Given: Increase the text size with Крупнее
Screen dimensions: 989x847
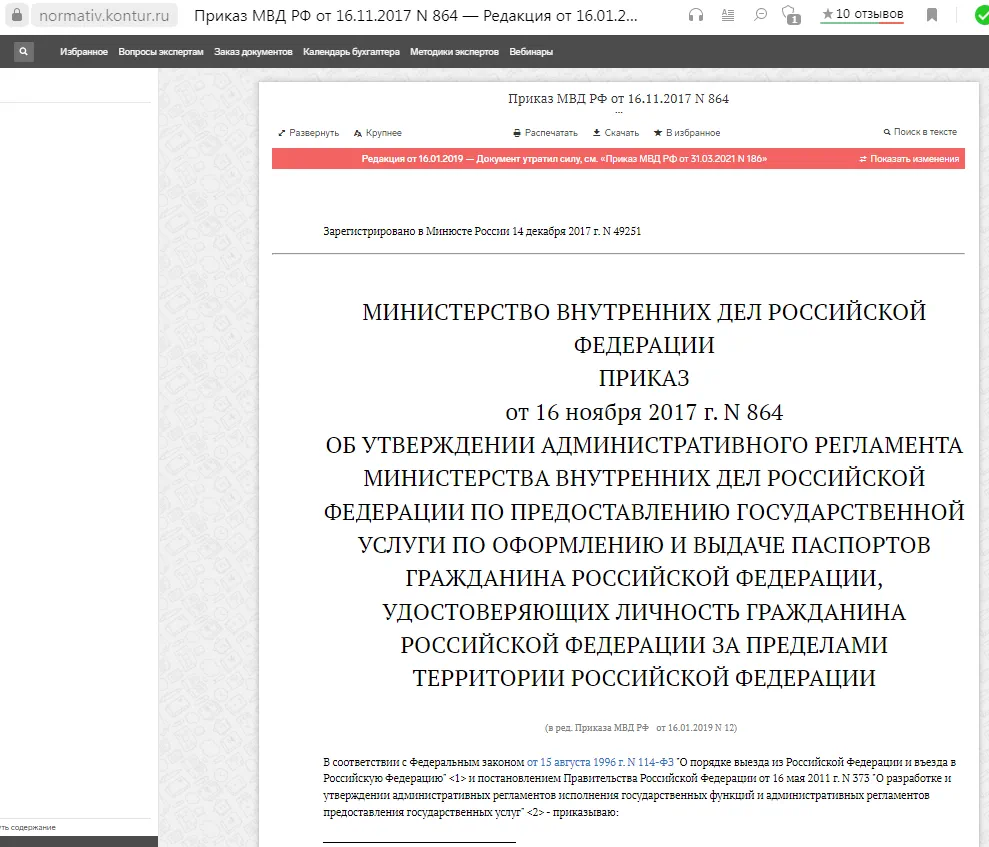Looking at the screenshot, I should 378,133.
